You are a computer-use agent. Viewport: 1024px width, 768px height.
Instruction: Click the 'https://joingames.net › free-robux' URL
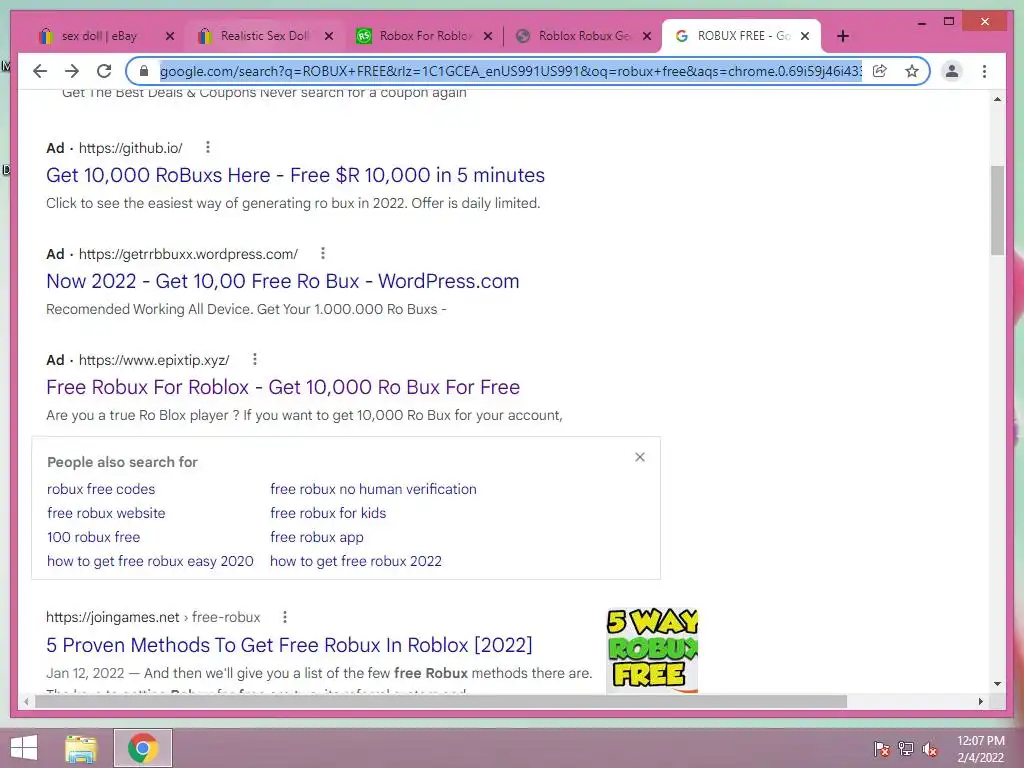click(x=153, y=617)
